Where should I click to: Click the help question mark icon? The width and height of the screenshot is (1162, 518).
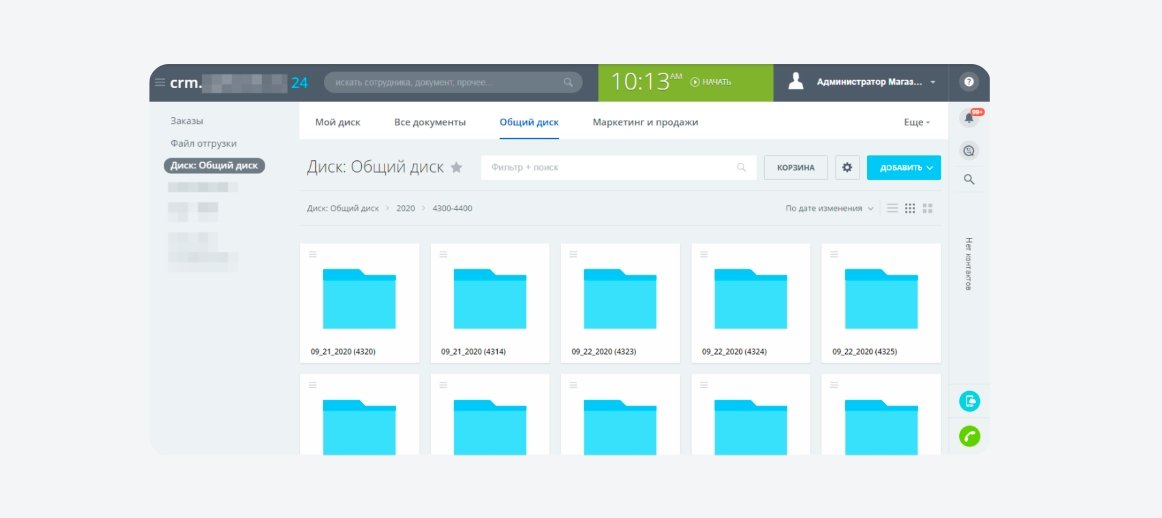[969, 82]
